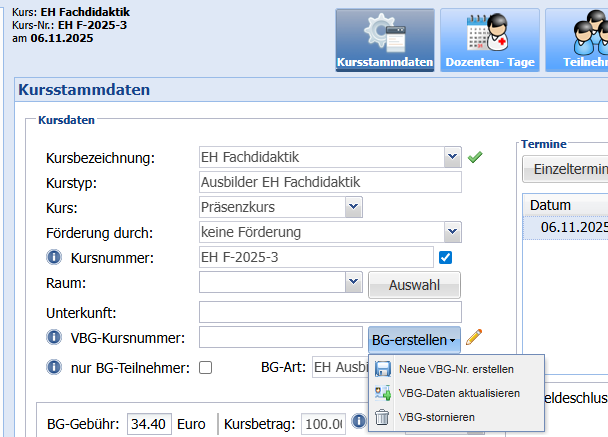Viewport: 608px width, 437px height.
Task: Select Neue VBG-Nr. erstellen menu entry
Action: 456,369
